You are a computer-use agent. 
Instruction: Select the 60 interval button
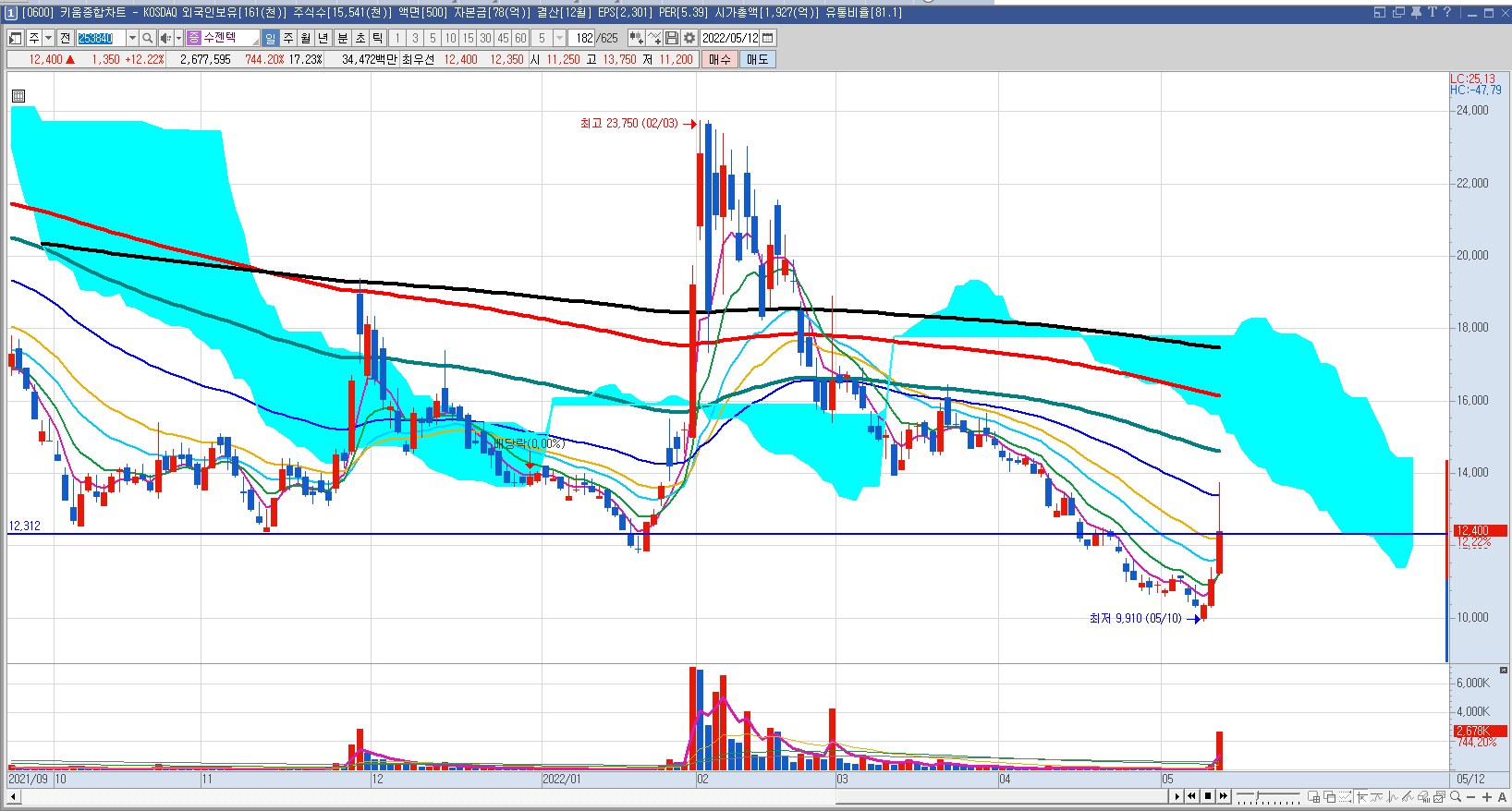coord(520,38)
